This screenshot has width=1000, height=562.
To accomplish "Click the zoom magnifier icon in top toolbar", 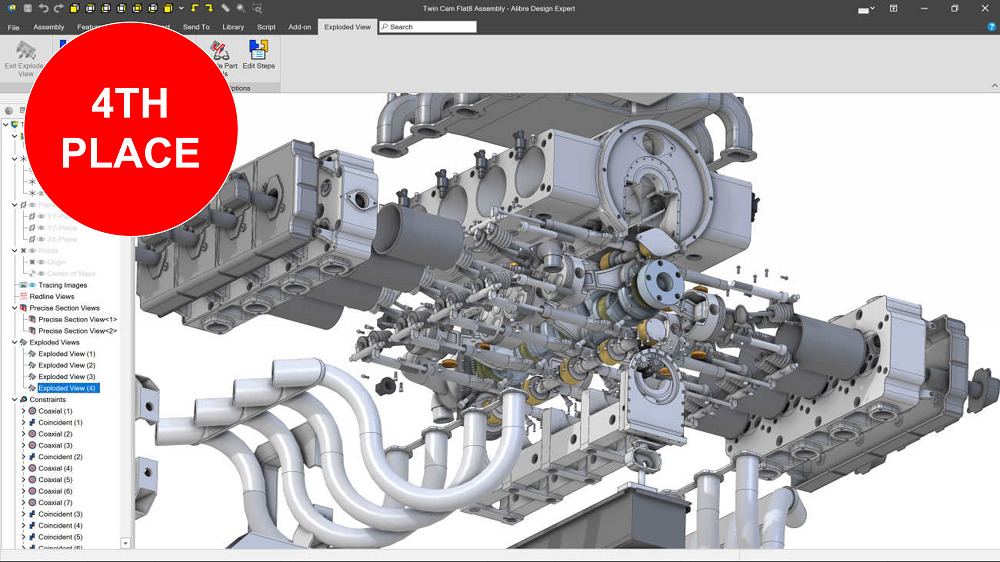I will point(241,8).
